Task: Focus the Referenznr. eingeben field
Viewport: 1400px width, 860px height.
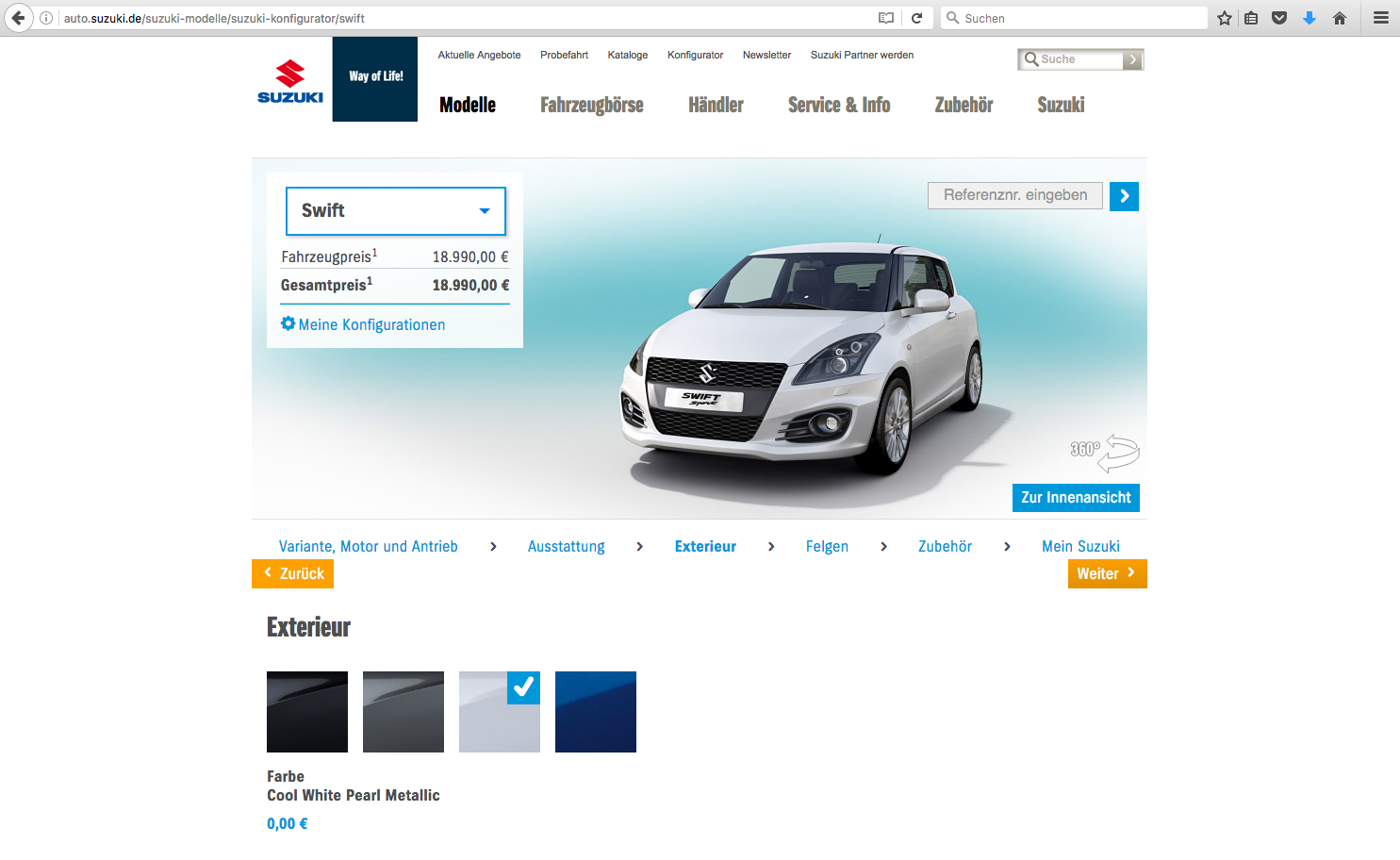Action: 1015,195
